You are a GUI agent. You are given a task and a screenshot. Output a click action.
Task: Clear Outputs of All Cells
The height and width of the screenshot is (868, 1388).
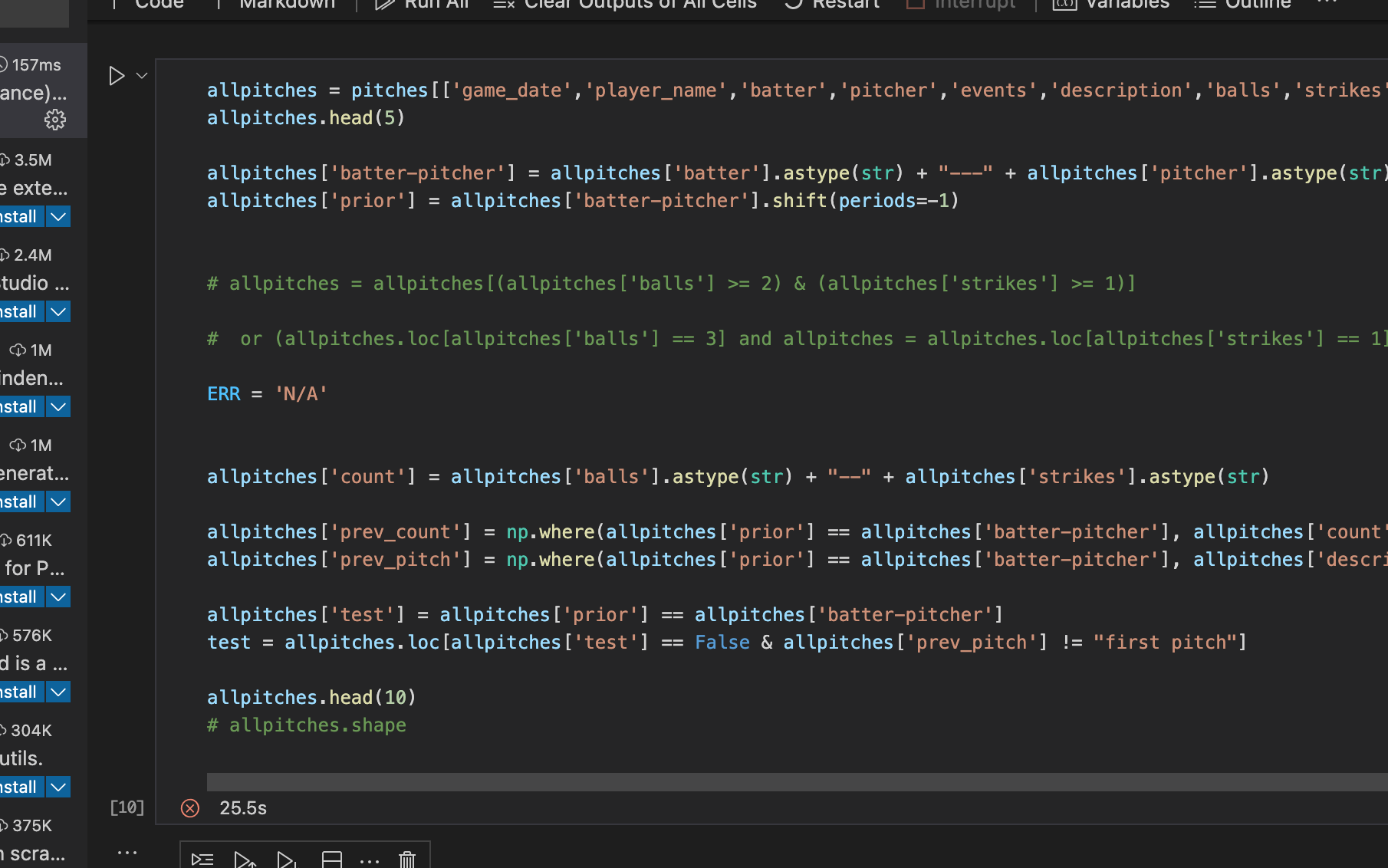click(x=625, y=5)
